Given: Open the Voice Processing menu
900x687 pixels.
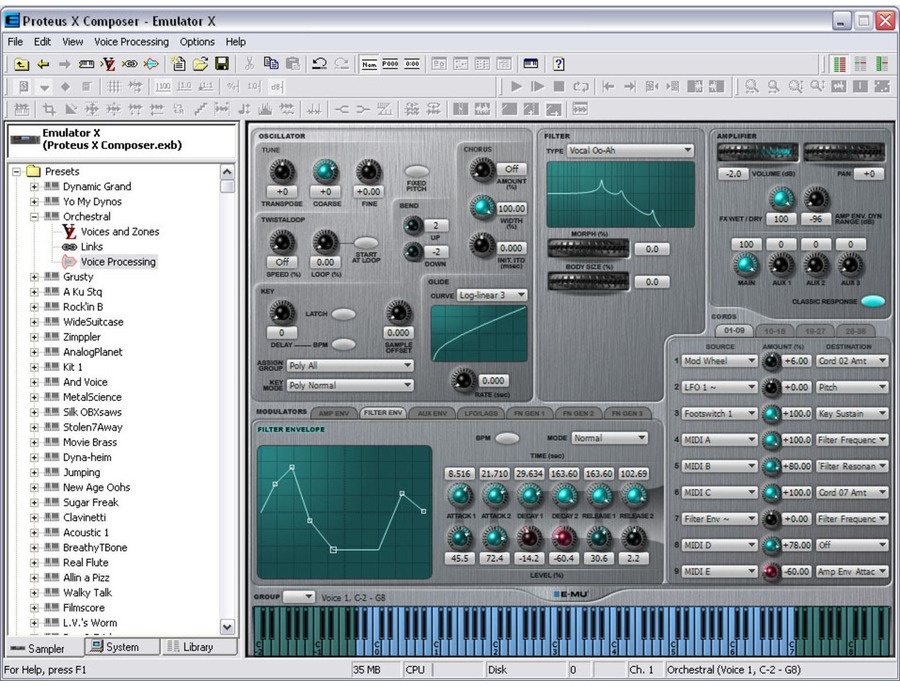Looking at the screenshot, I should point(131,42).
